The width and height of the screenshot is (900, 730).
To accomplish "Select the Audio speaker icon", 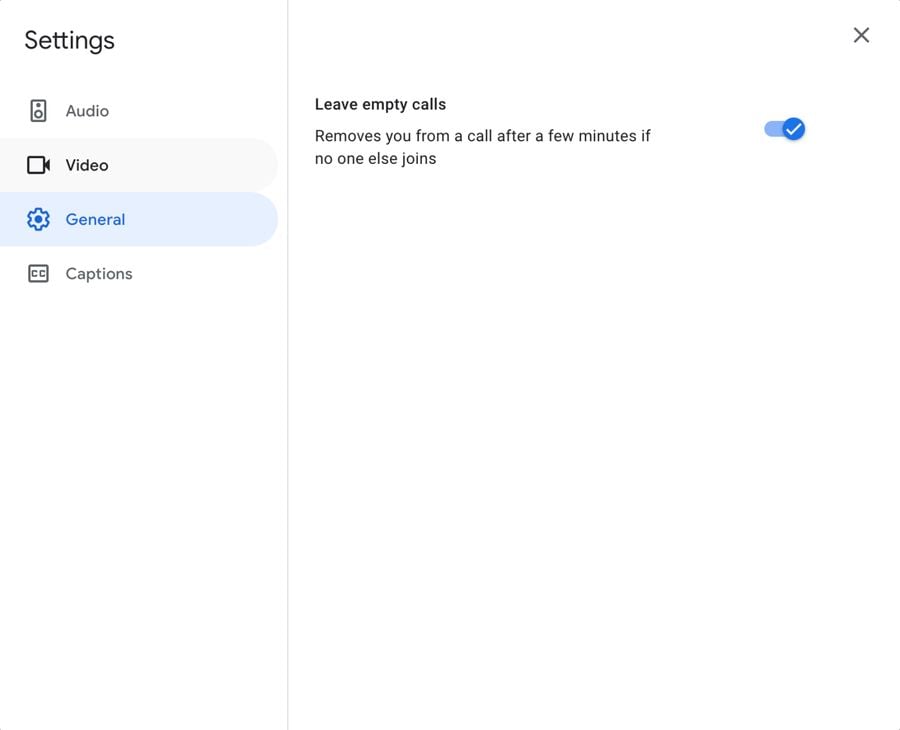I will coord(38,110).
